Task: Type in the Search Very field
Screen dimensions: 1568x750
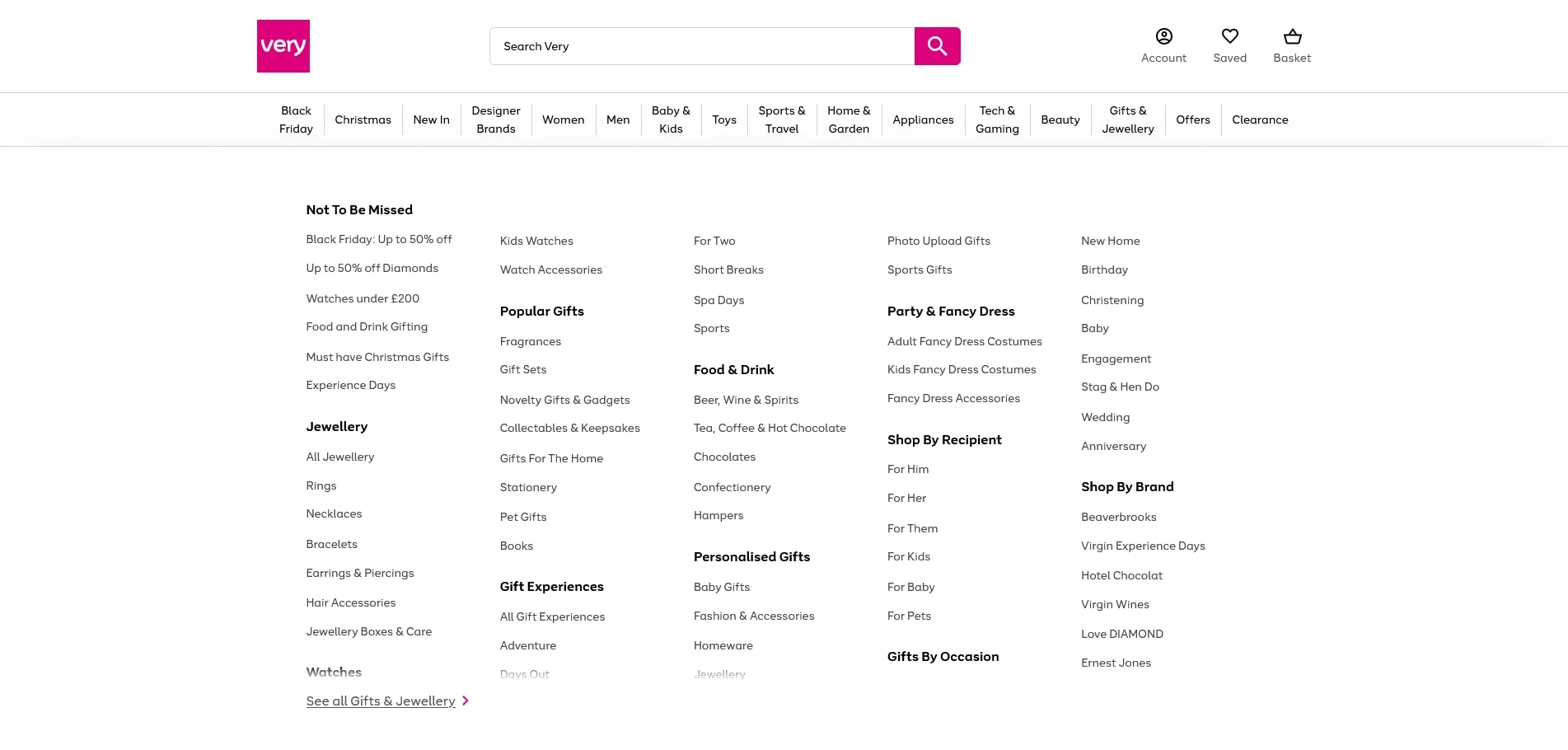Action: click(701, 46)
